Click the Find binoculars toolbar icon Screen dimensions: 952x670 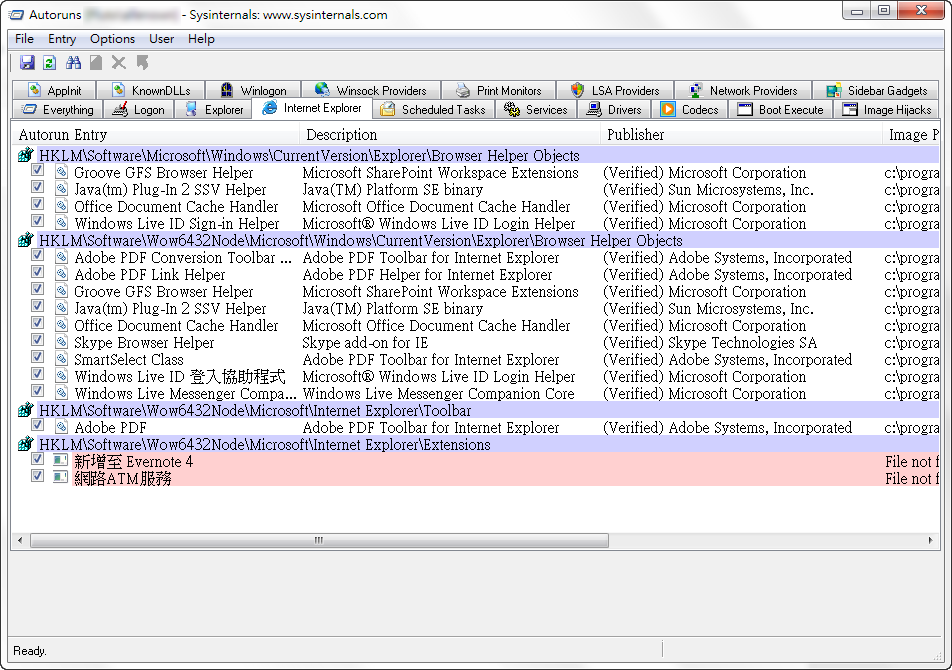[x=73, y=63]
